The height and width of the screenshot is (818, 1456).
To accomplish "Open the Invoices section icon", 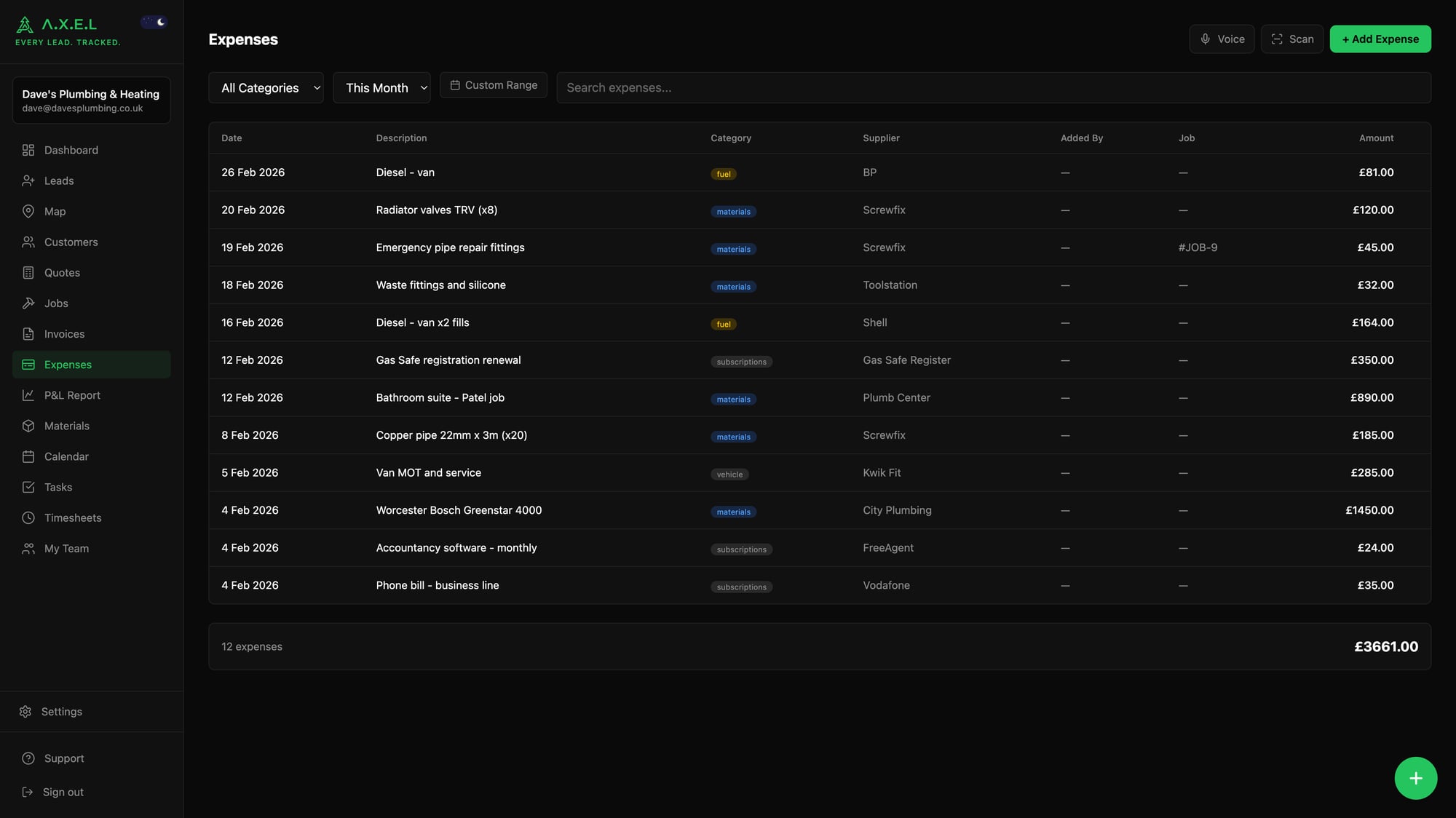I will point(29,333).
